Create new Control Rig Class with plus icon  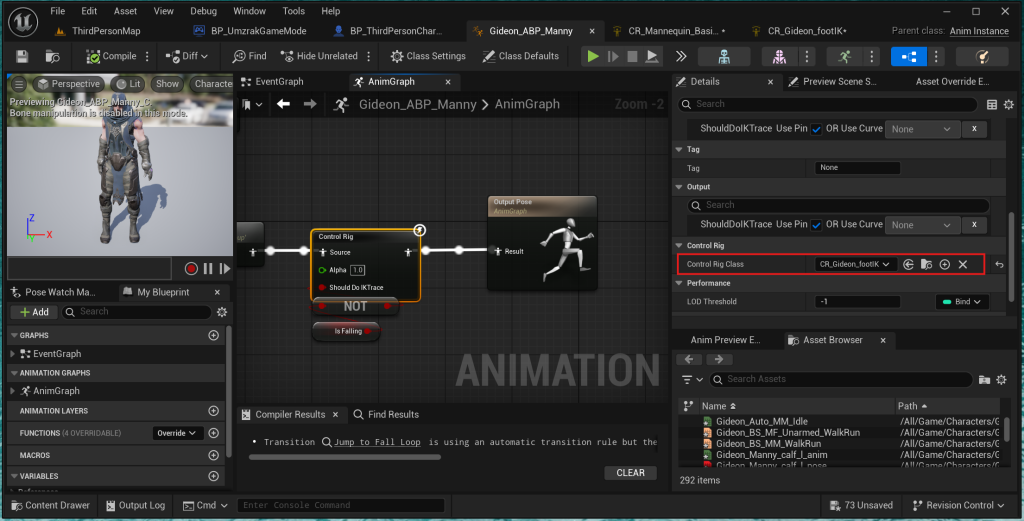point(944,264)
